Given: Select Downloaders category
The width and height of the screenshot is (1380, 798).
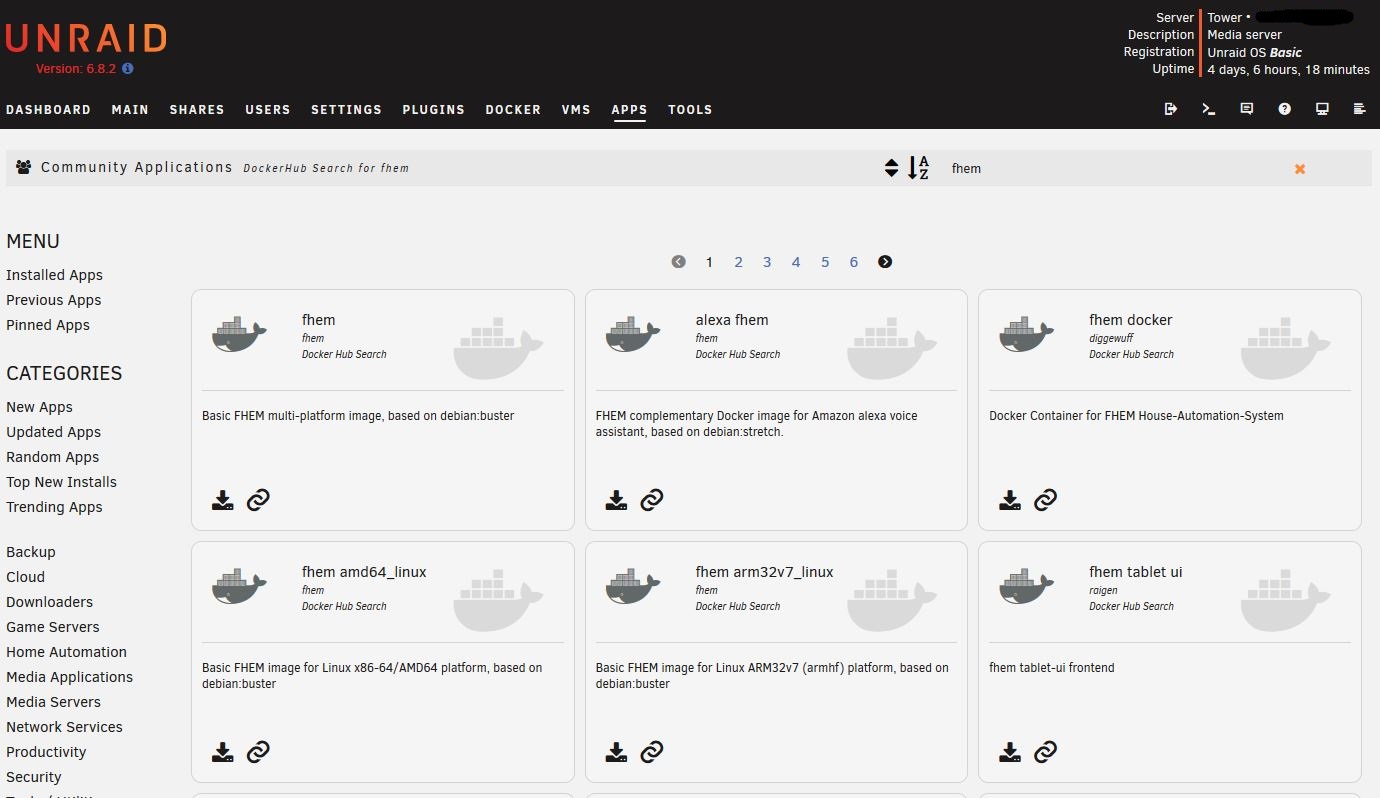Looking at the screenshot, I should (49, 602).
